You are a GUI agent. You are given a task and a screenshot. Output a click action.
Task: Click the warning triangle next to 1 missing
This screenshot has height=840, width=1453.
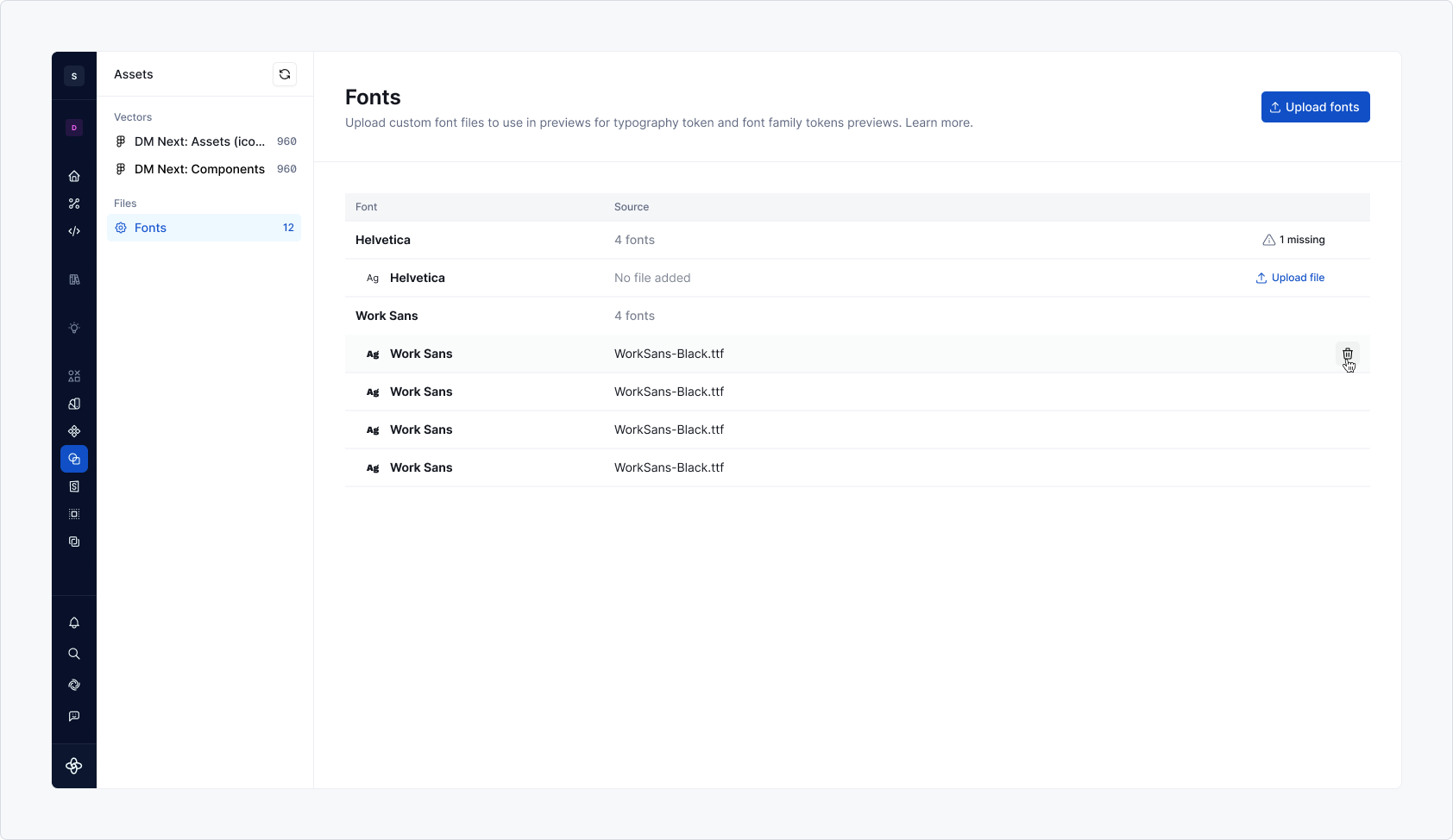pos(1269,240)
